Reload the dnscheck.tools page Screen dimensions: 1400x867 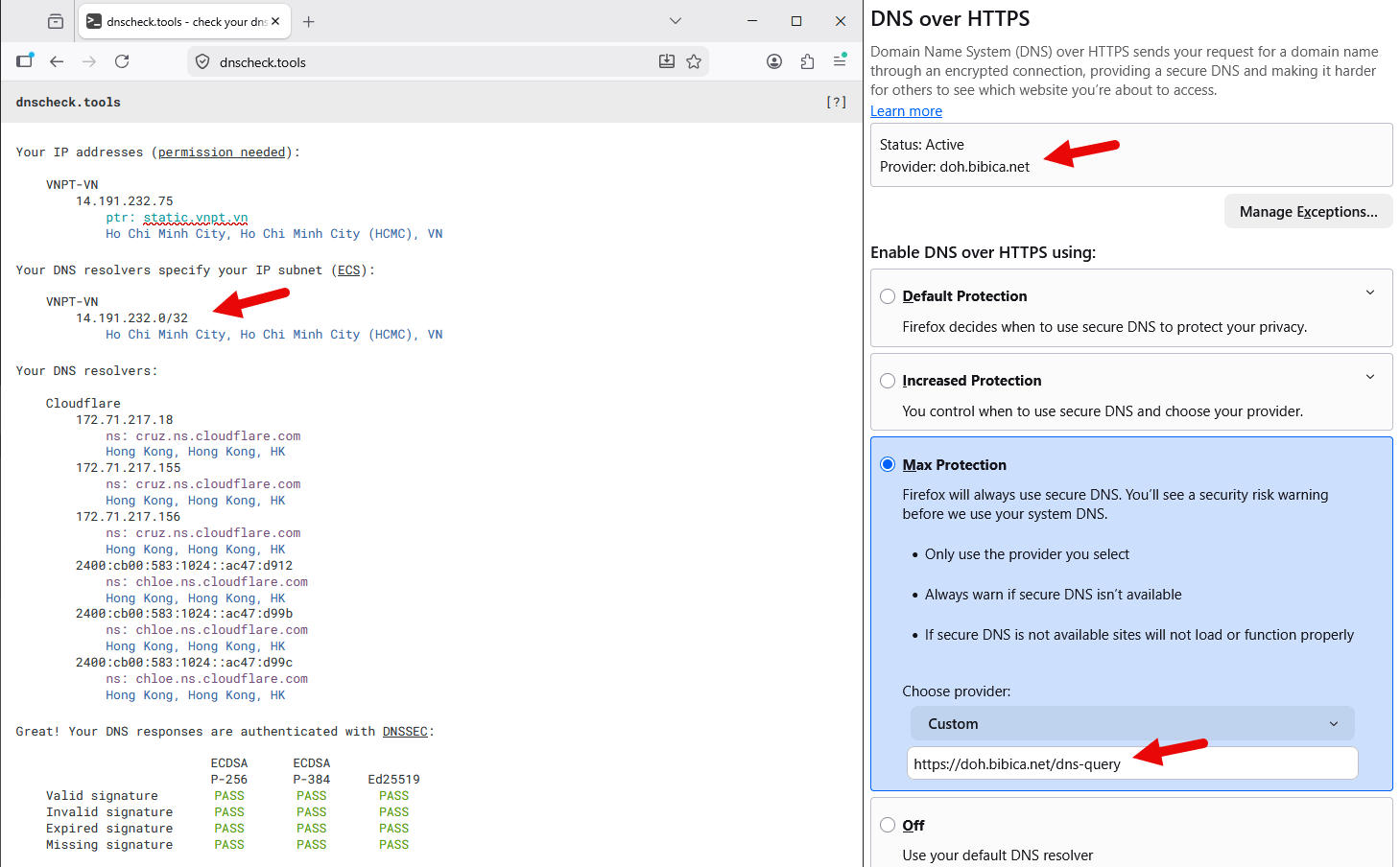click(x=122, y=61)
